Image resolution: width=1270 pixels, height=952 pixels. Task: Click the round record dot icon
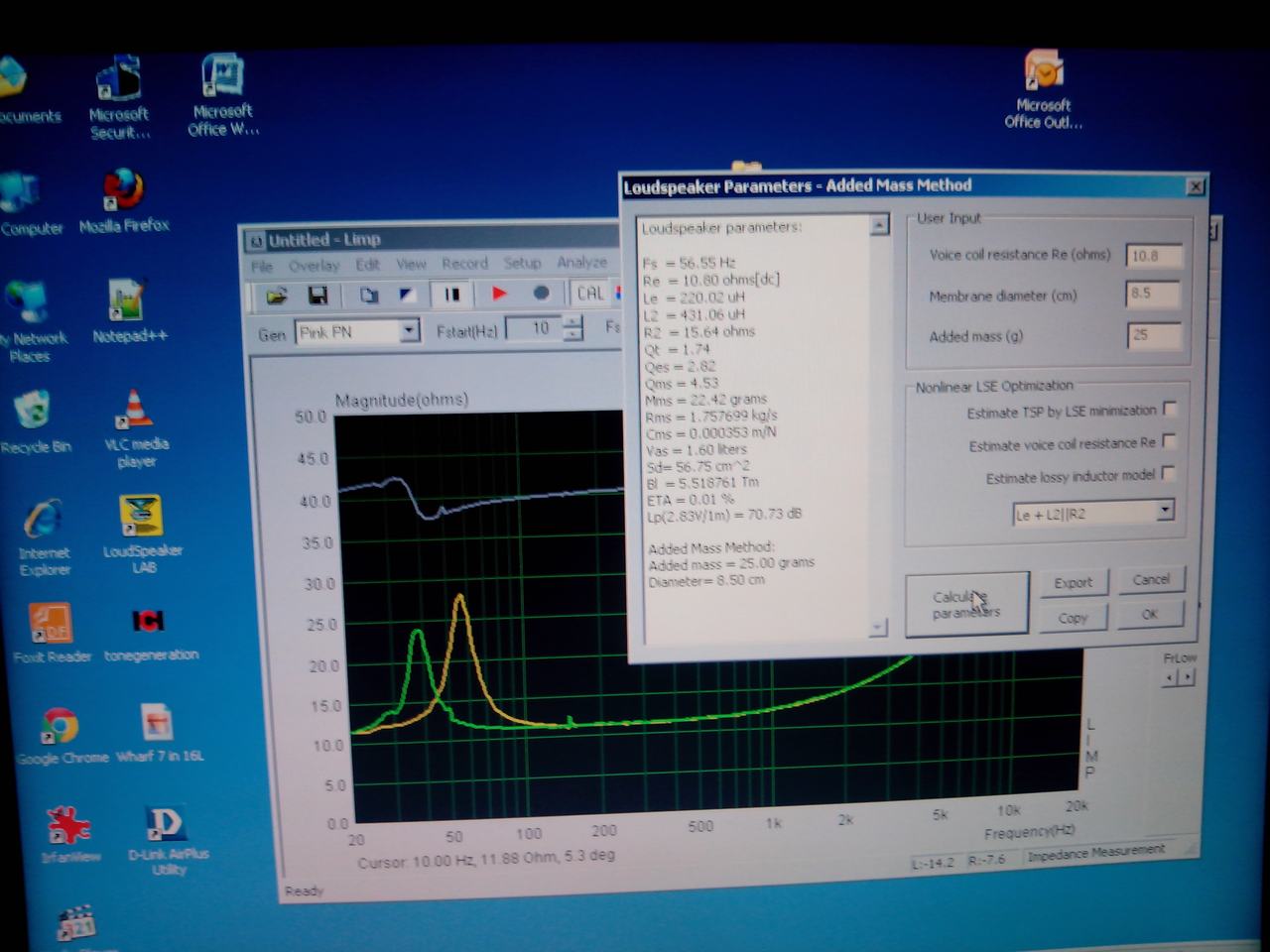(542, 293)
